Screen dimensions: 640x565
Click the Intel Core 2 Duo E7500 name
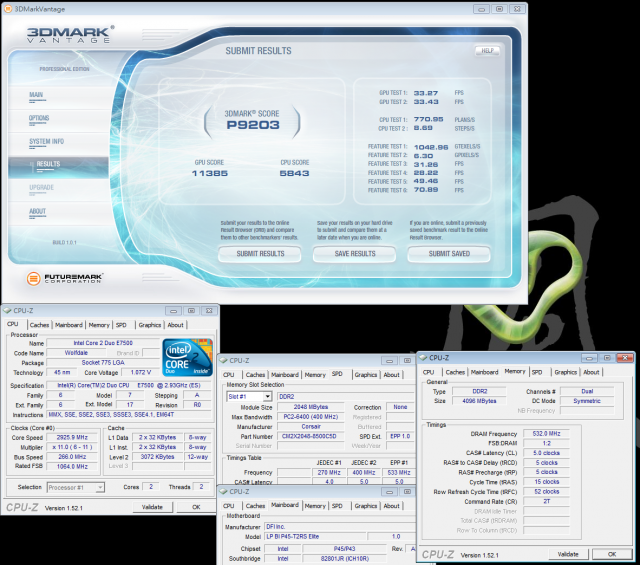pyautogui.click(x=103, y=343)
